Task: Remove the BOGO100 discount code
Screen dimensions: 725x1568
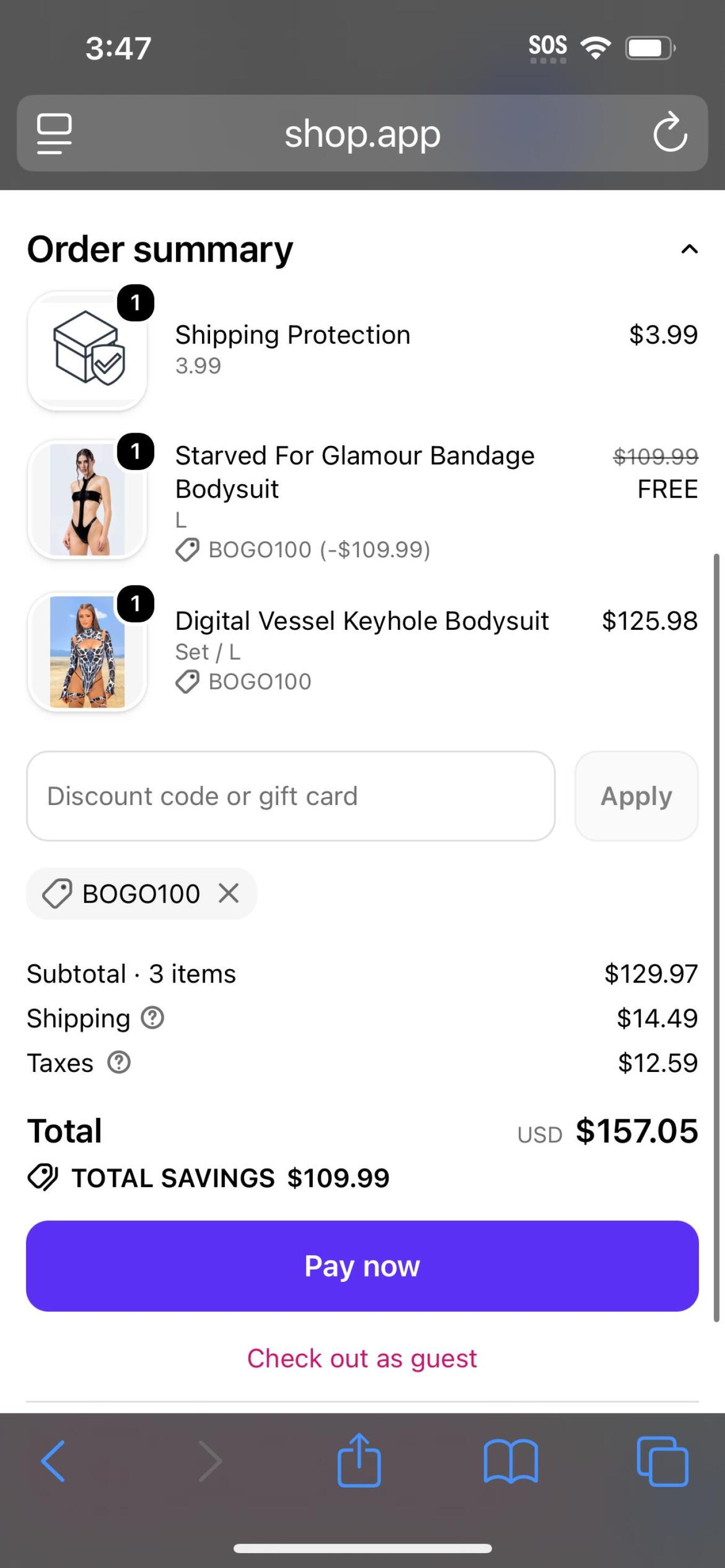Action: pyautogui.click(x=229, y=893)
